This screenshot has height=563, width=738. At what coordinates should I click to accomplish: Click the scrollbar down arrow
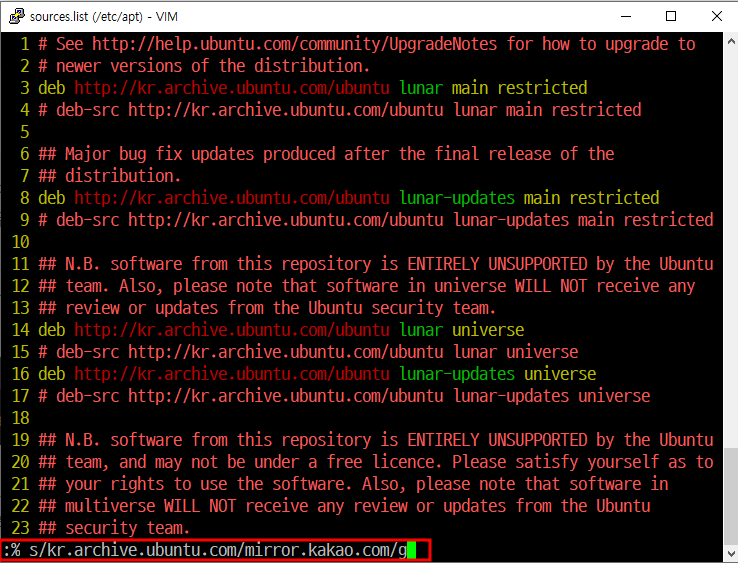[x=731, y=554]
